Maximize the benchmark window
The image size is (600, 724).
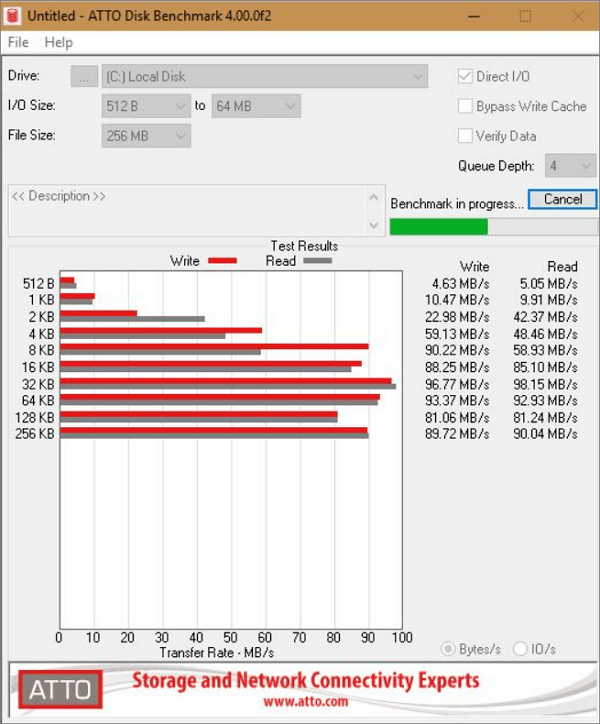(x=525, y=16)
